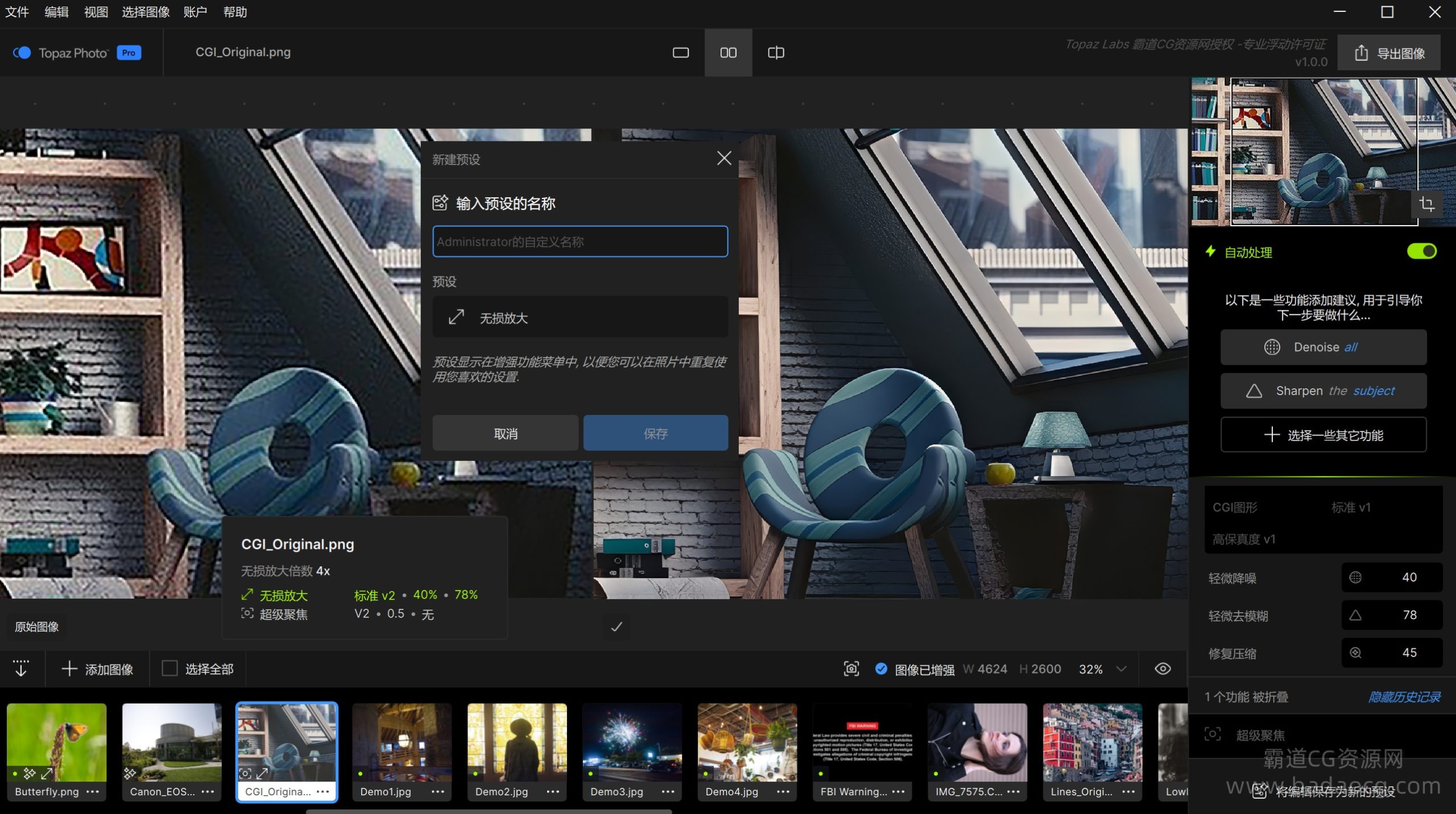Activate split slider view icon
Viewport: 1456px width, 814px height.
tap(776, 53)
